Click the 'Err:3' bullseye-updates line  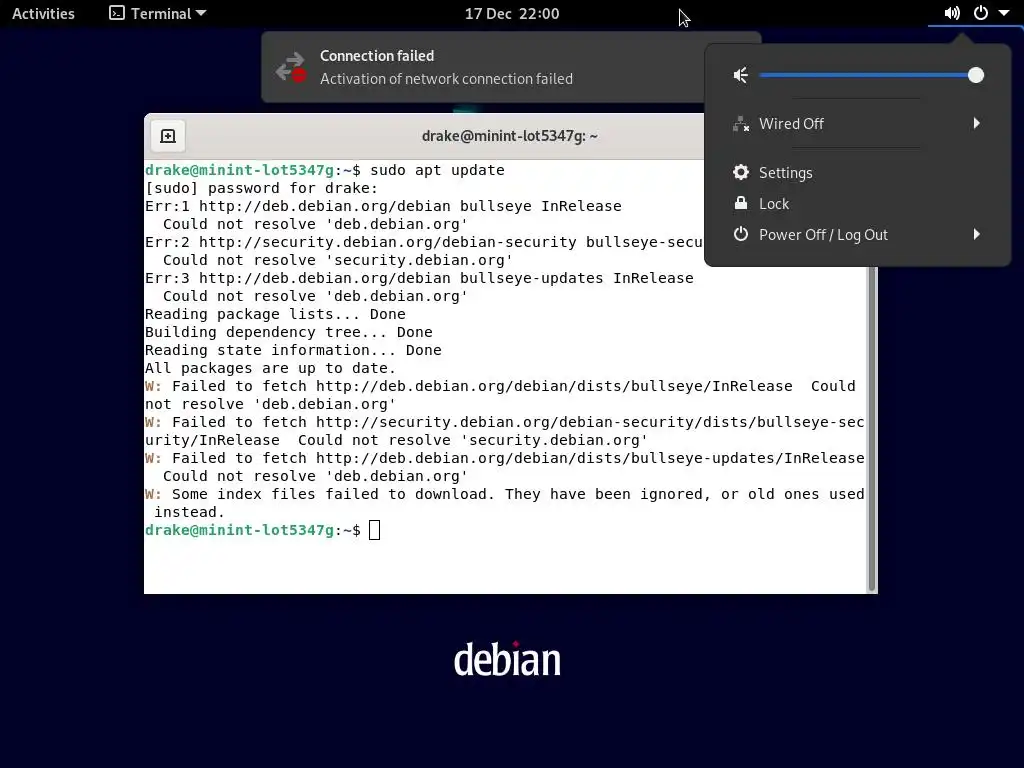(419, 278)
